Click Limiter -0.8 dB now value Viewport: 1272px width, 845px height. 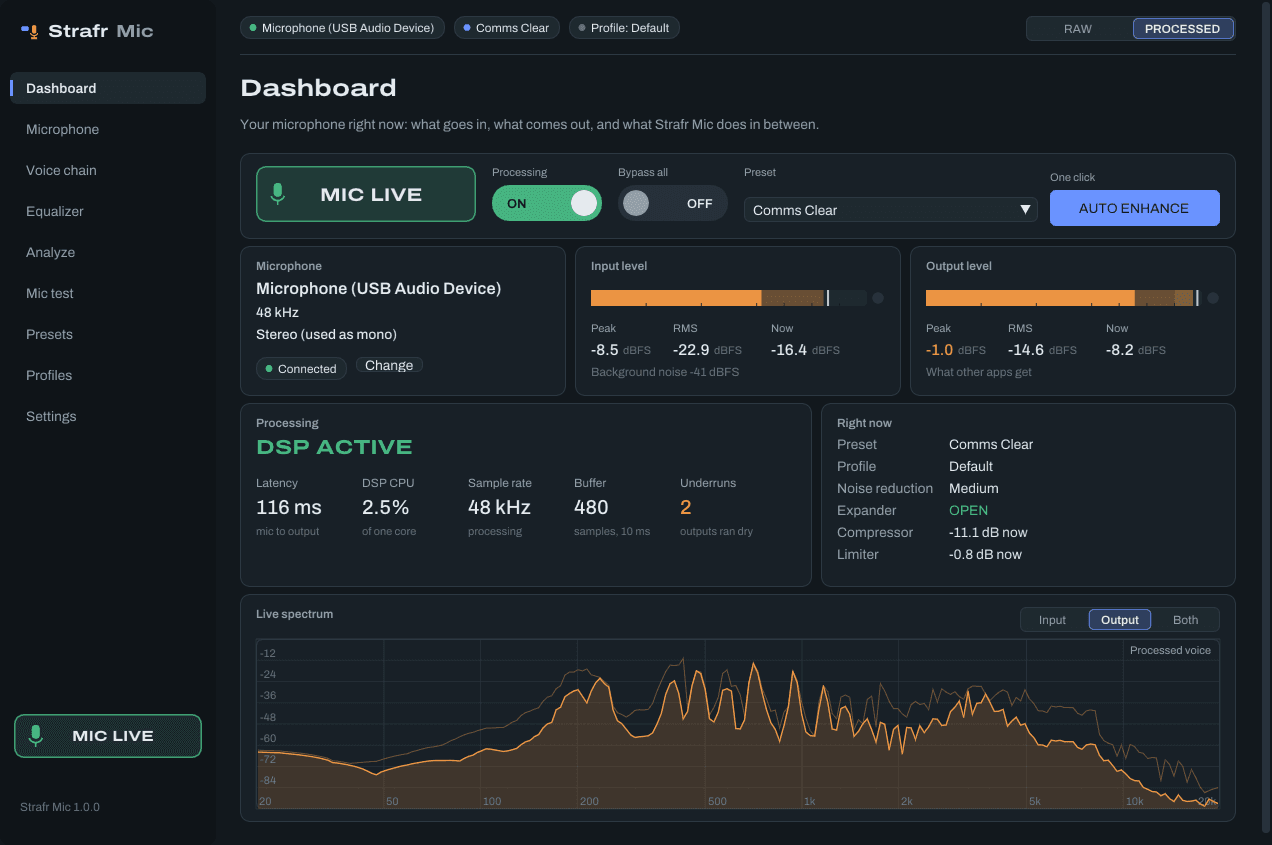tap(985, 554)
